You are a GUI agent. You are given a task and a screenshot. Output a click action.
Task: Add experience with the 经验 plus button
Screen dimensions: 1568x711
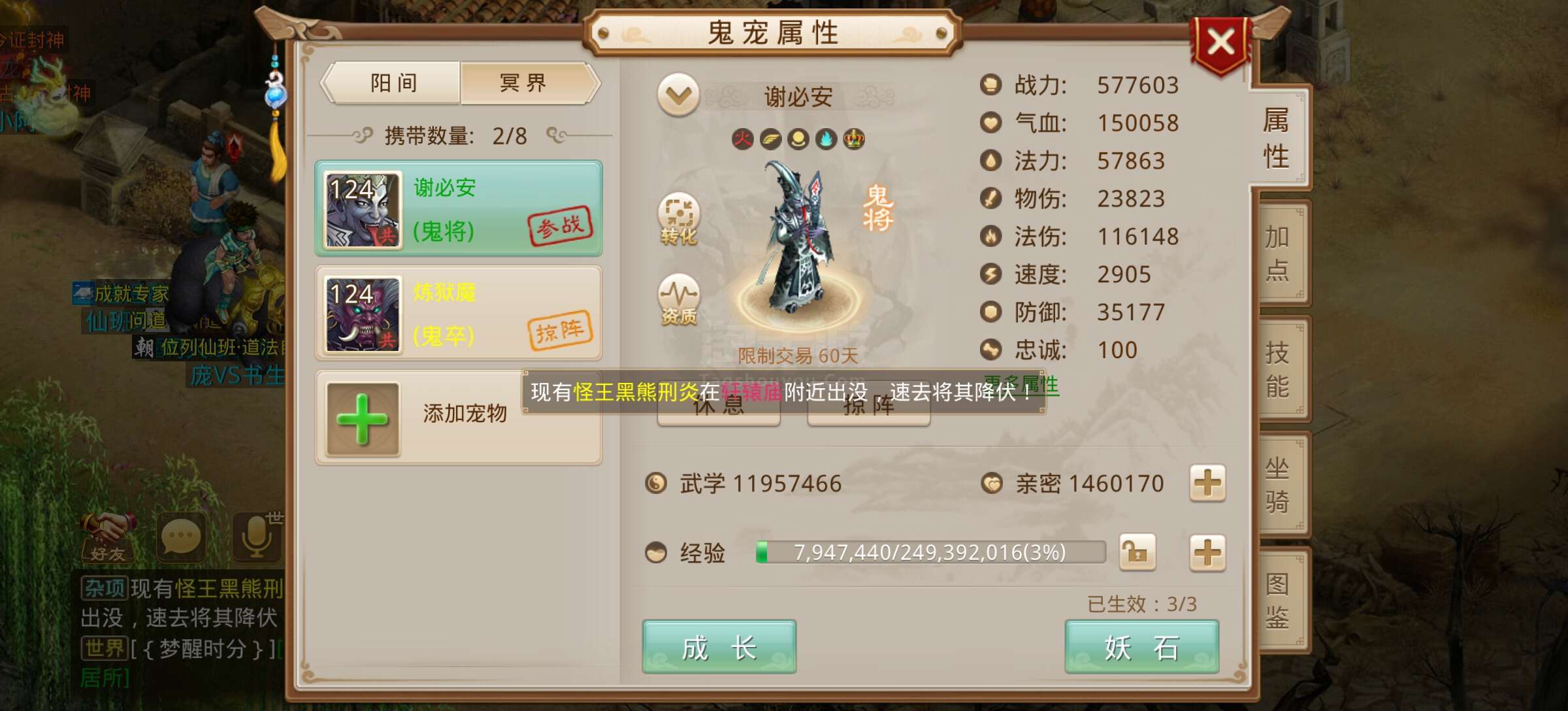click(1207, 553)
